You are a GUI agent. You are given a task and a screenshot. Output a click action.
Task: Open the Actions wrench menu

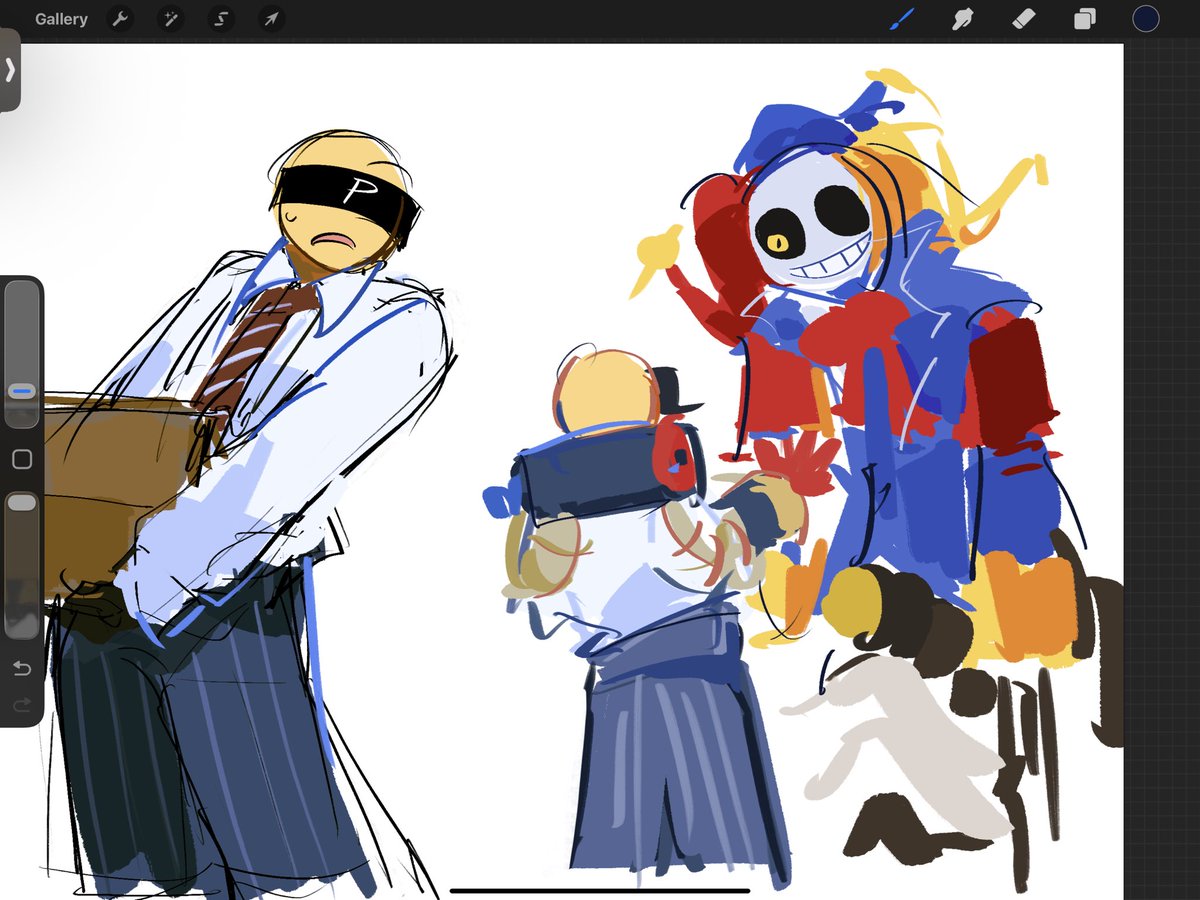click(120, 19)
